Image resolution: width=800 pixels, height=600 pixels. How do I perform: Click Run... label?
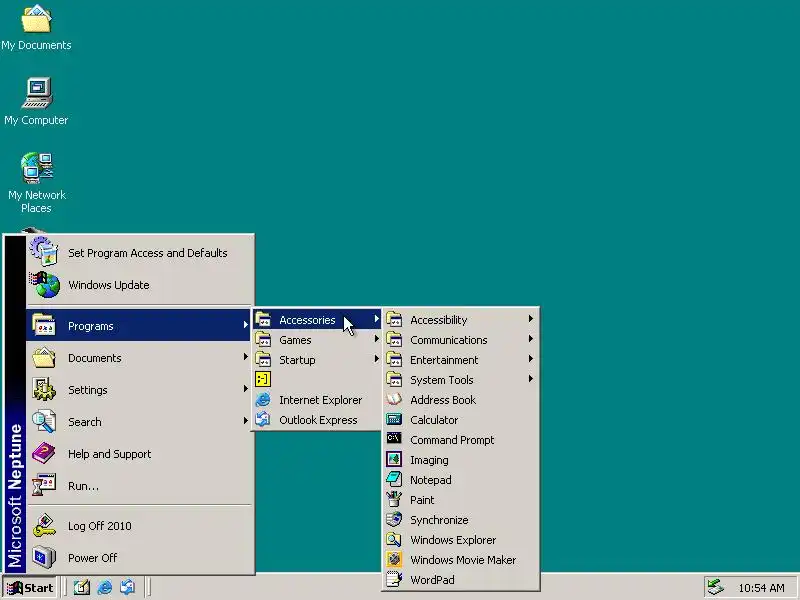point(83,486)
